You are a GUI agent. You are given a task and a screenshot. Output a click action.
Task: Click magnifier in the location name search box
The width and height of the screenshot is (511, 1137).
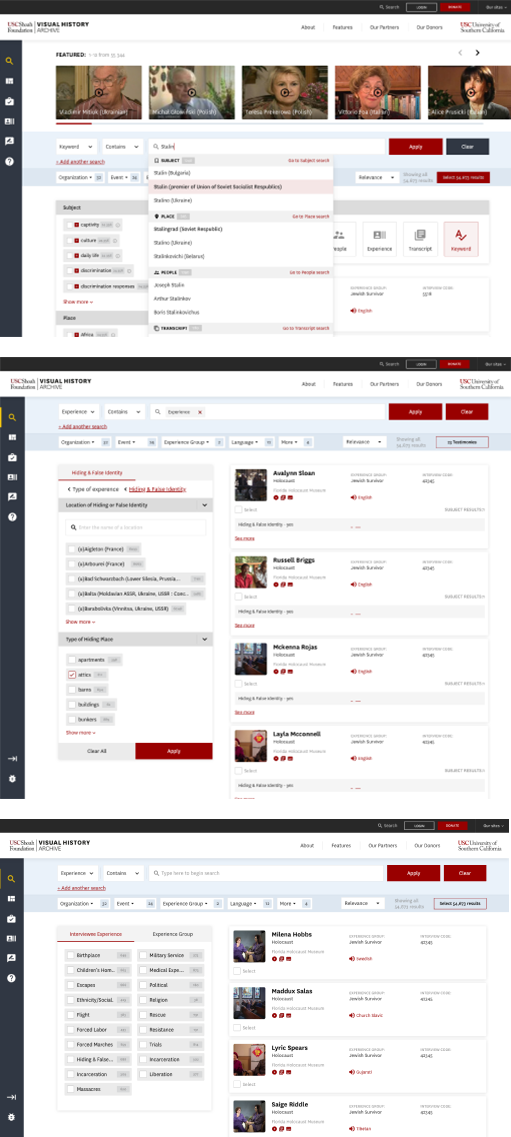click(73, 527)
